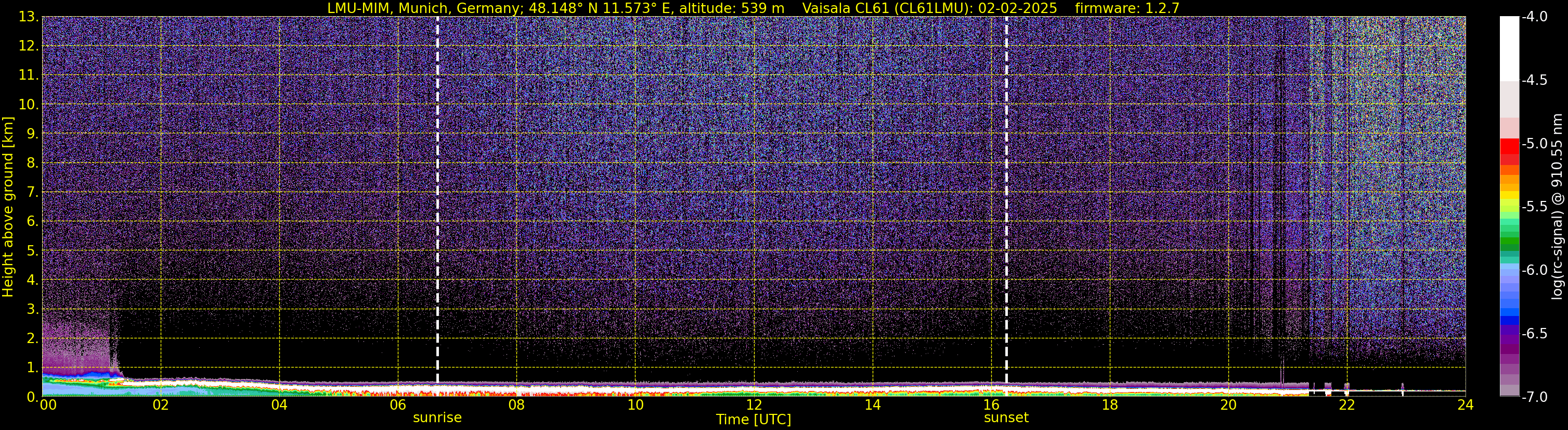Pick the bright red colorbar band near -5.0
Screen dimensions: 1568x430
pos(1510,146)
